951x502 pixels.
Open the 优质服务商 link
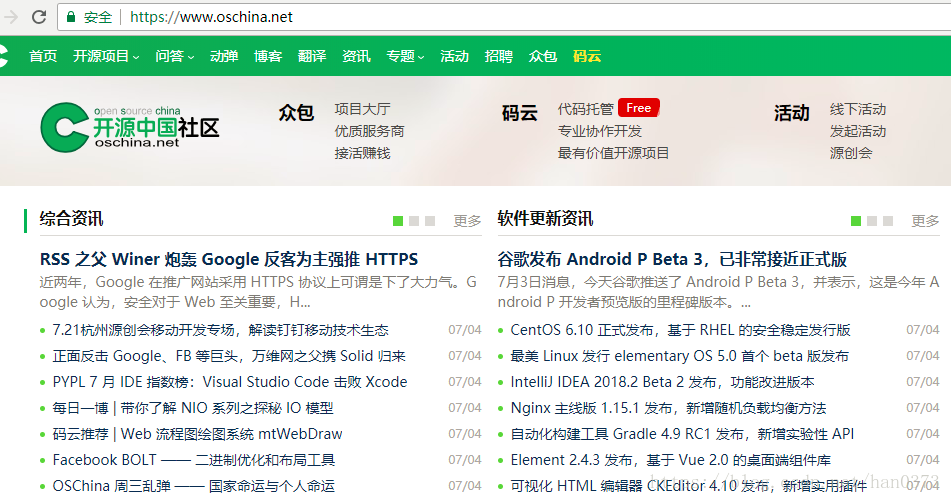369,131
